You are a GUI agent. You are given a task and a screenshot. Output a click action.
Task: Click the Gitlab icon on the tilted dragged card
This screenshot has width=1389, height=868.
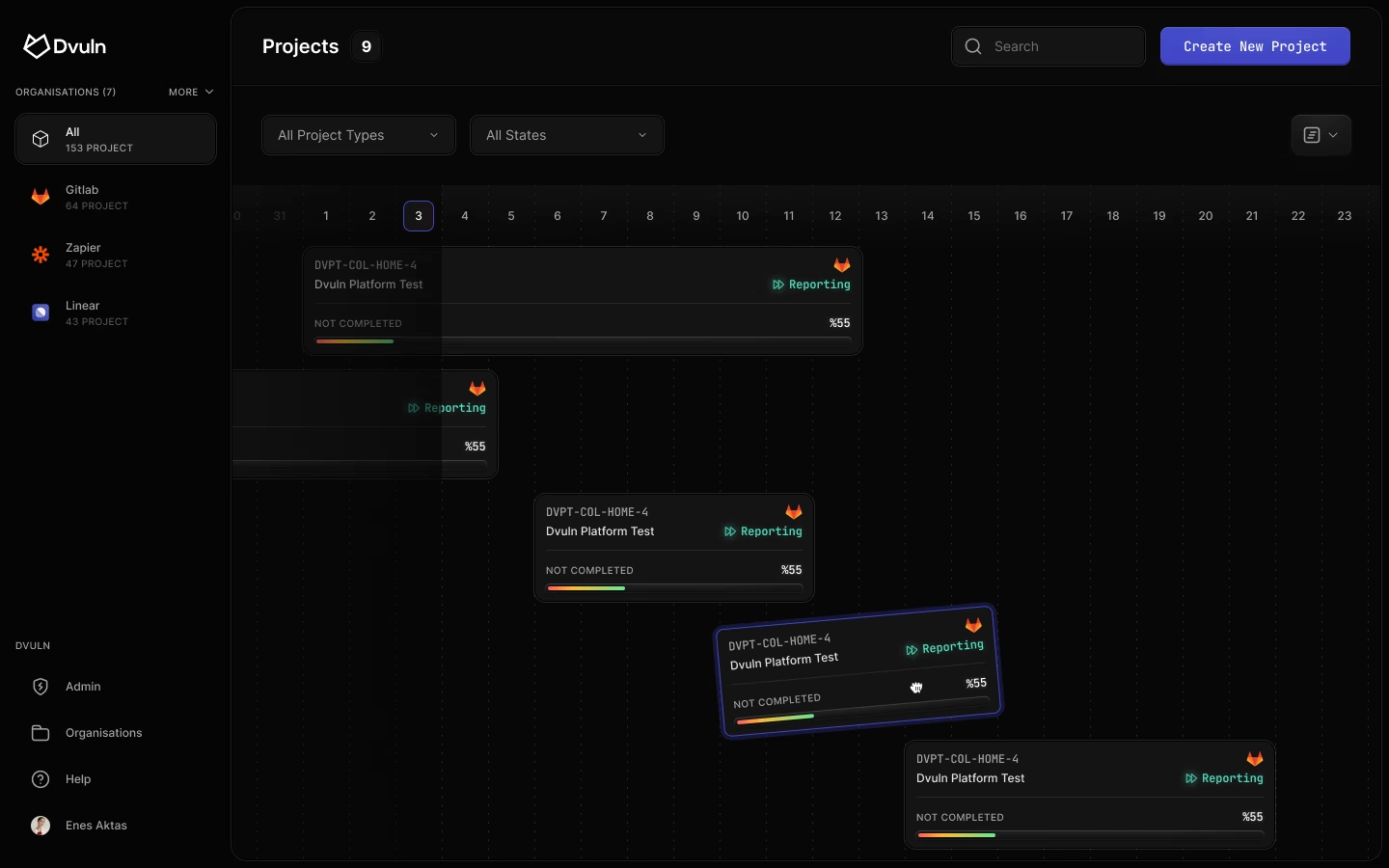tap(973, 625)
